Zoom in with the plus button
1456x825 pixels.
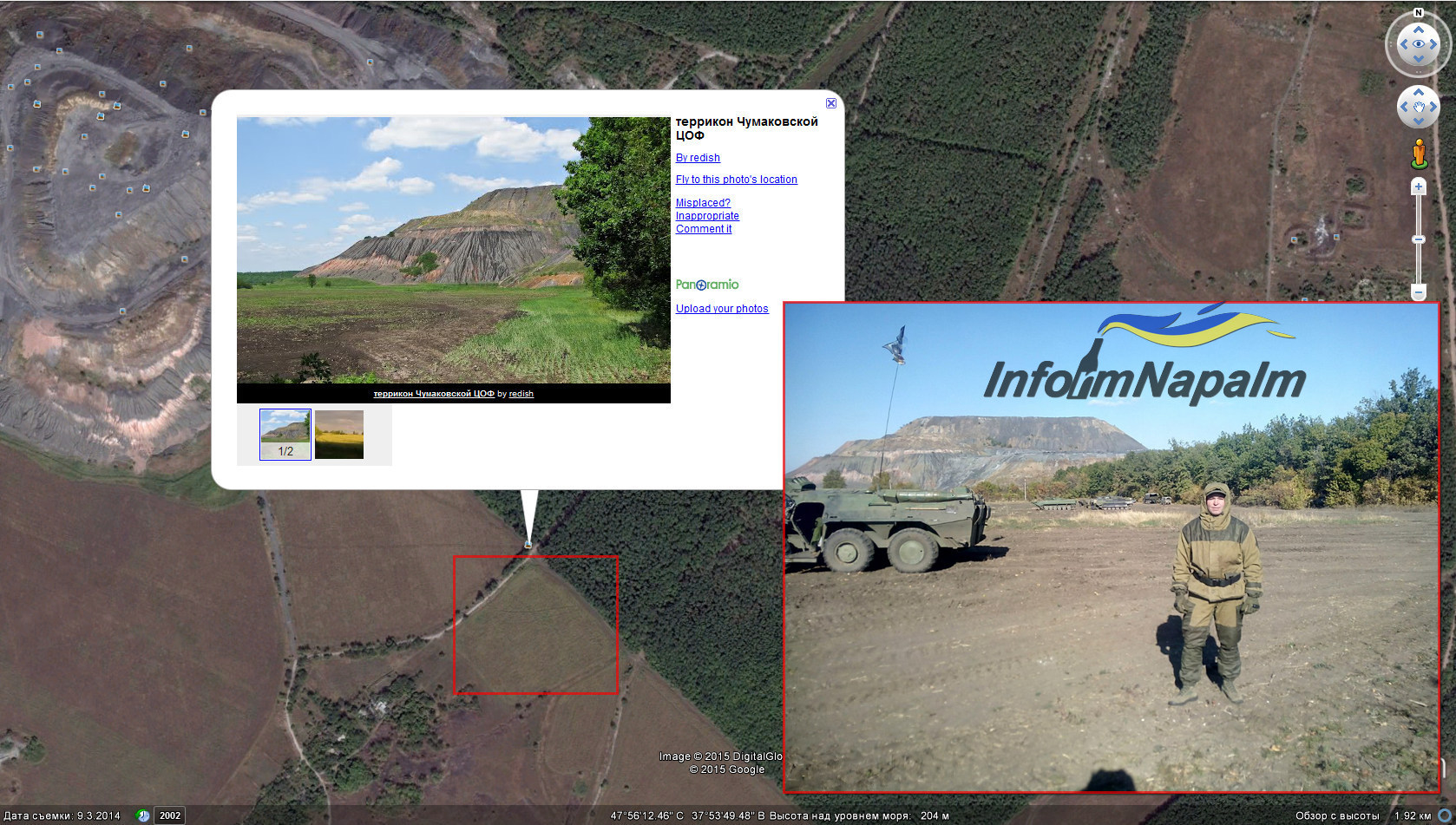point(1419,187)
